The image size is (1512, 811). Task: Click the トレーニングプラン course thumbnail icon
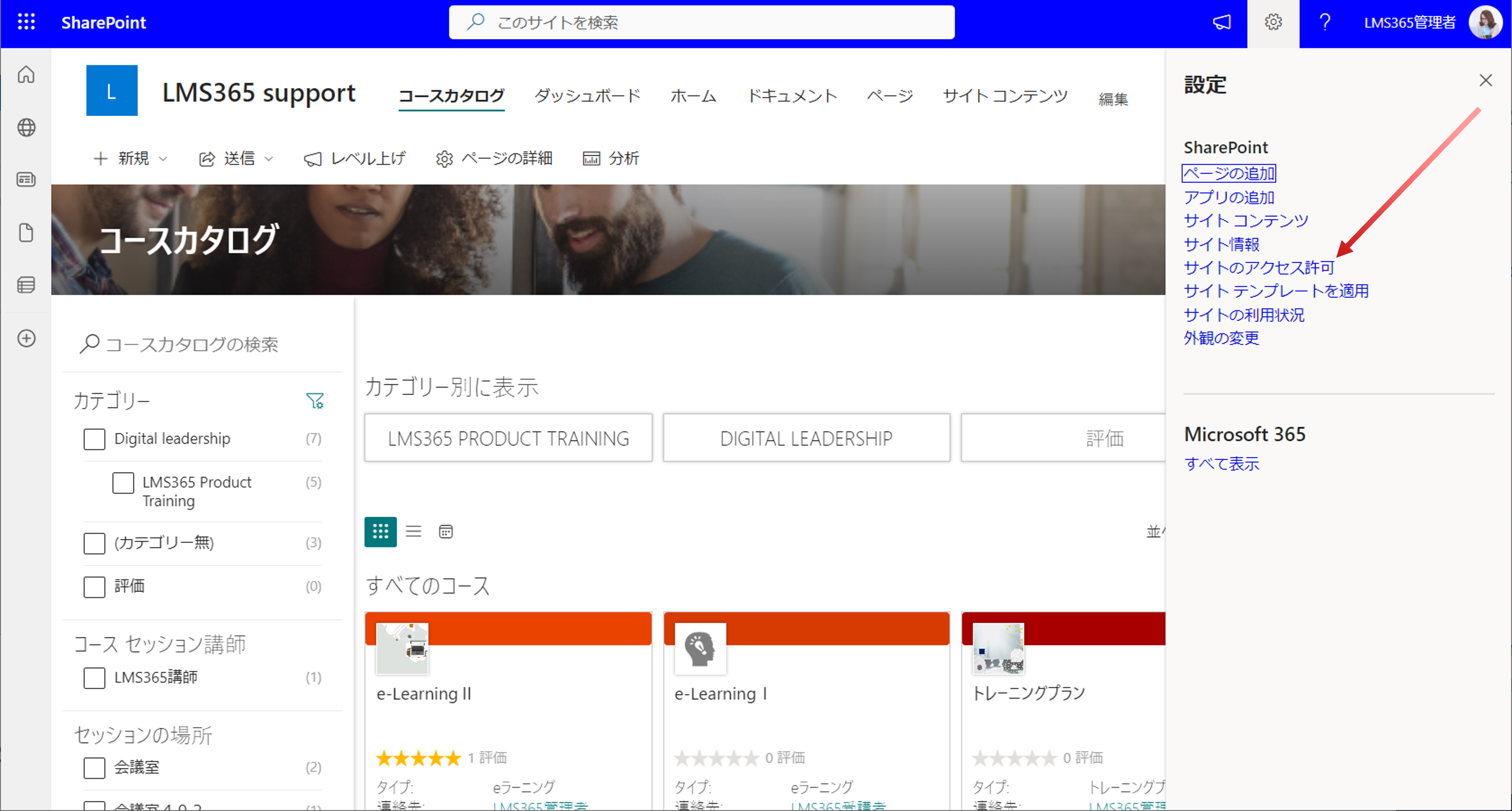998,648
